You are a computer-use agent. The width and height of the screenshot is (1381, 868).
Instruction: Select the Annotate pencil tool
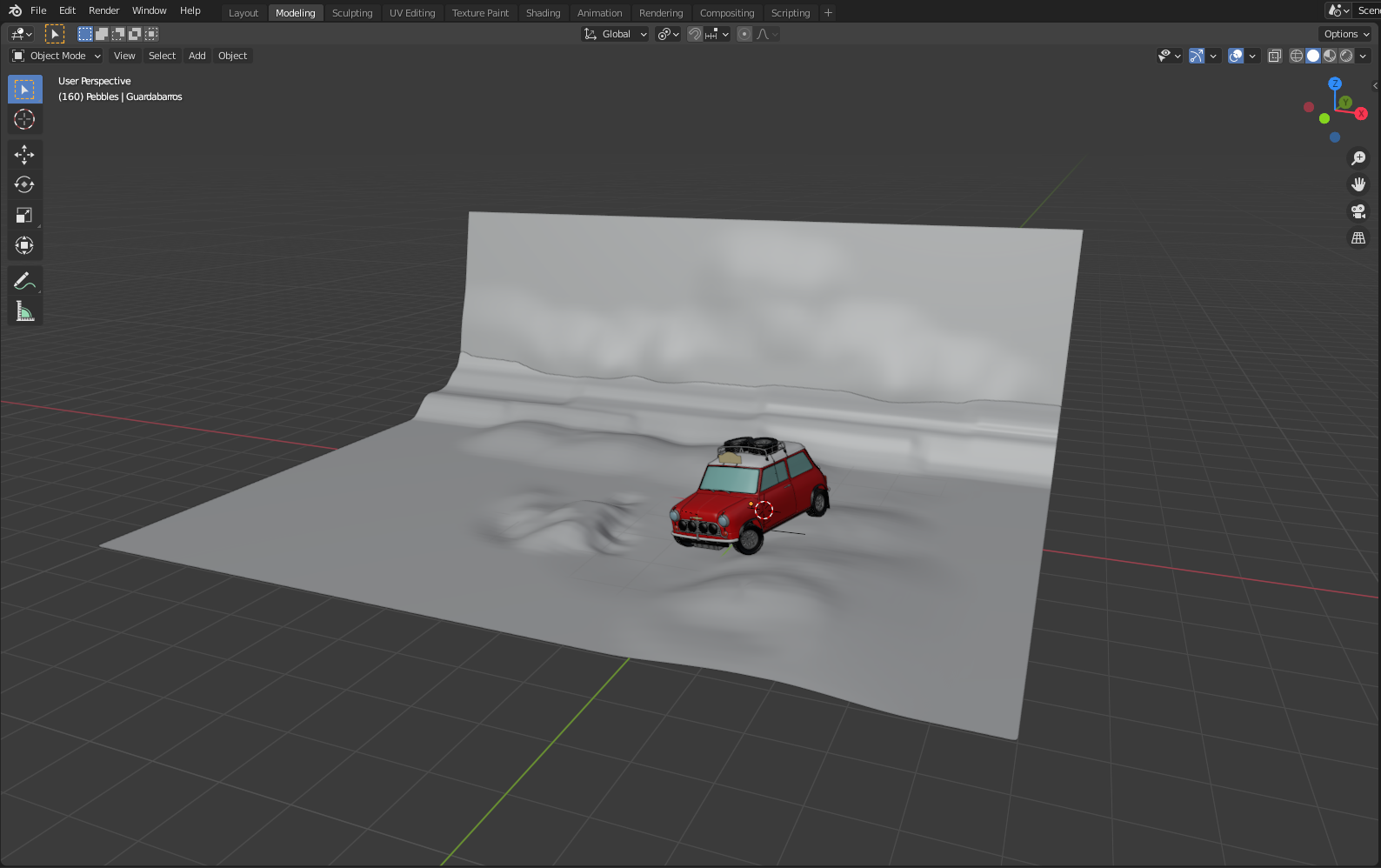[25, 280]
